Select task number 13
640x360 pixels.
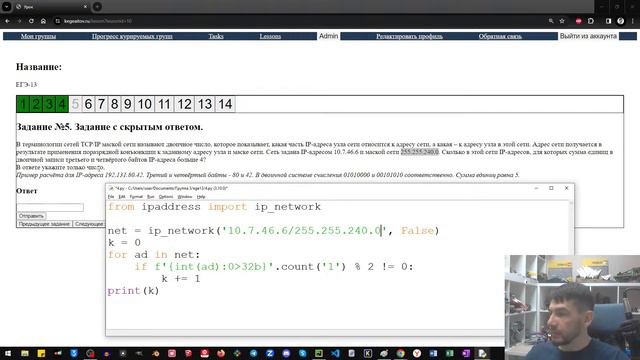[205, 104]
